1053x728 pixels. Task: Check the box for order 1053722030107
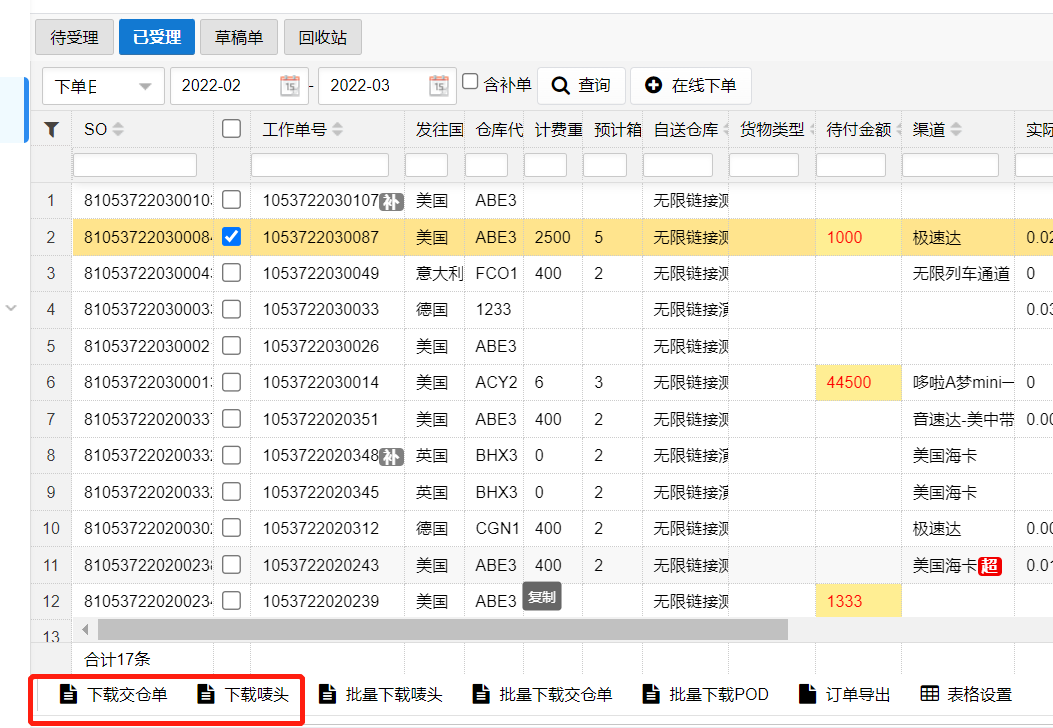point(231,199)
